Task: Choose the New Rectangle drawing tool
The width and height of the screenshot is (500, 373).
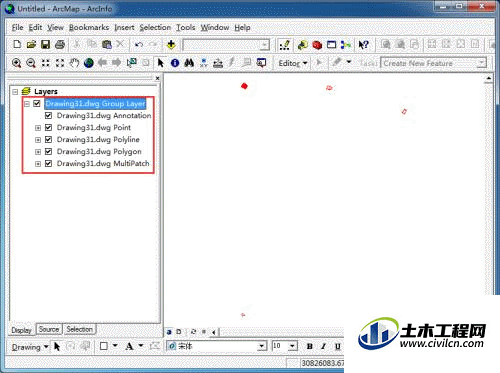Action: pyautogui.click(x=104, y=346)
